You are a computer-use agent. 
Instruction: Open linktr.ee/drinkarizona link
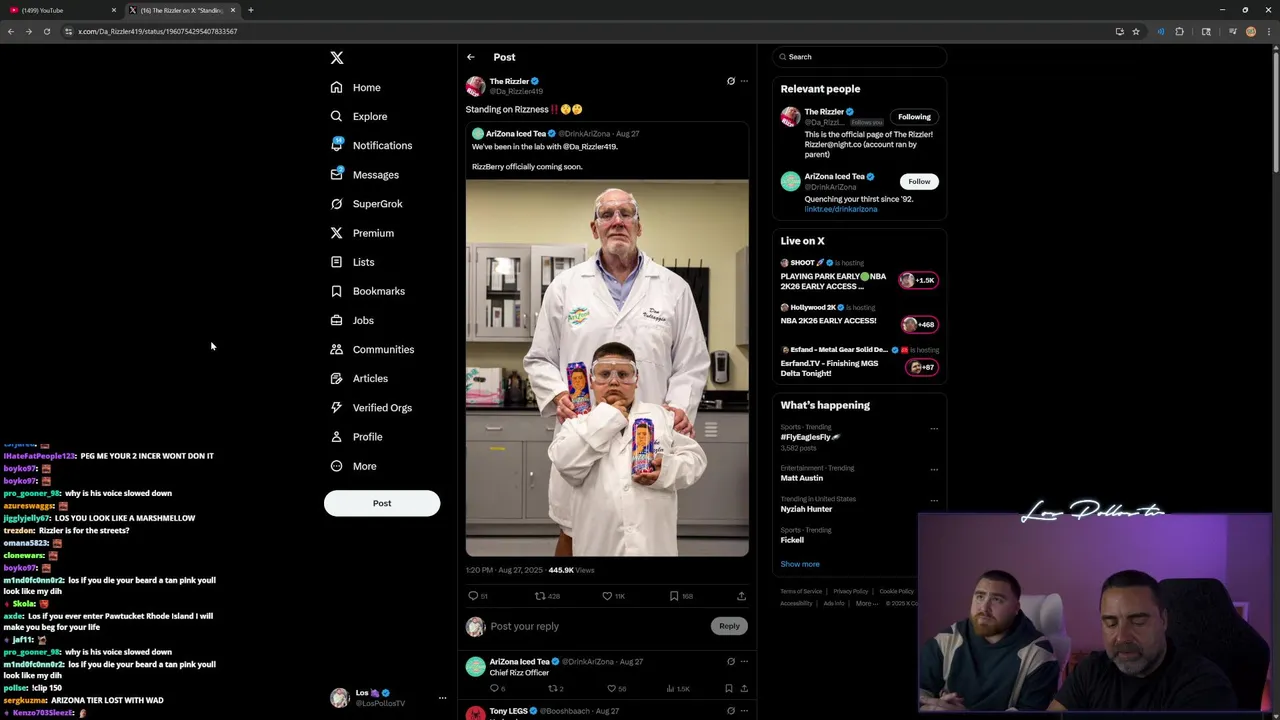tap(841, 209)
